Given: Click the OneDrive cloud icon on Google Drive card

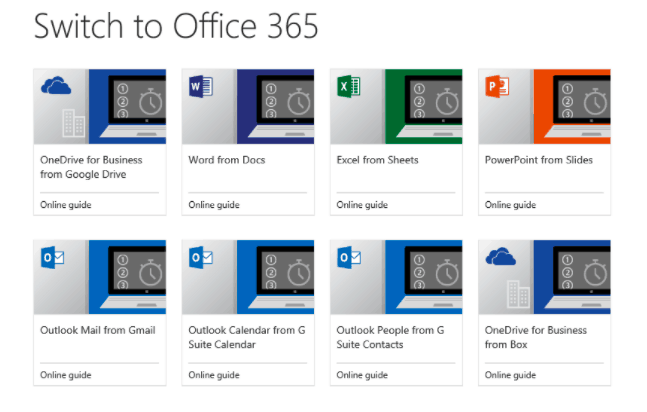Looking at the screenshot, I should point(56,85).
